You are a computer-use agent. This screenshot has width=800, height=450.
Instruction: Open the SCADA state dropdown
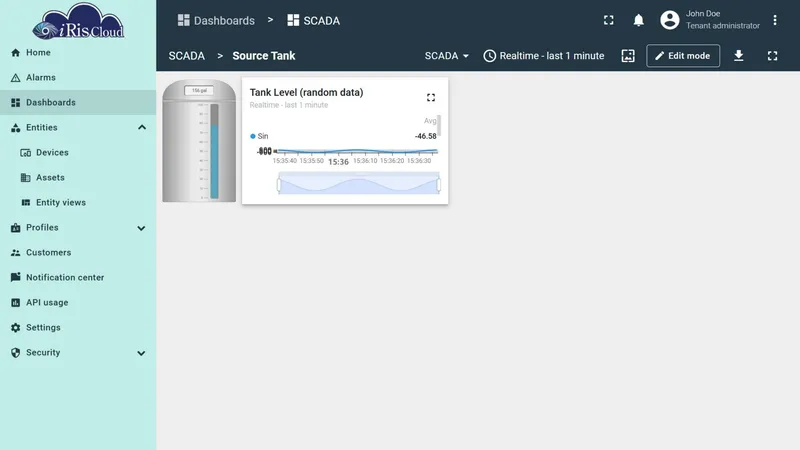(x=446, y=56)
